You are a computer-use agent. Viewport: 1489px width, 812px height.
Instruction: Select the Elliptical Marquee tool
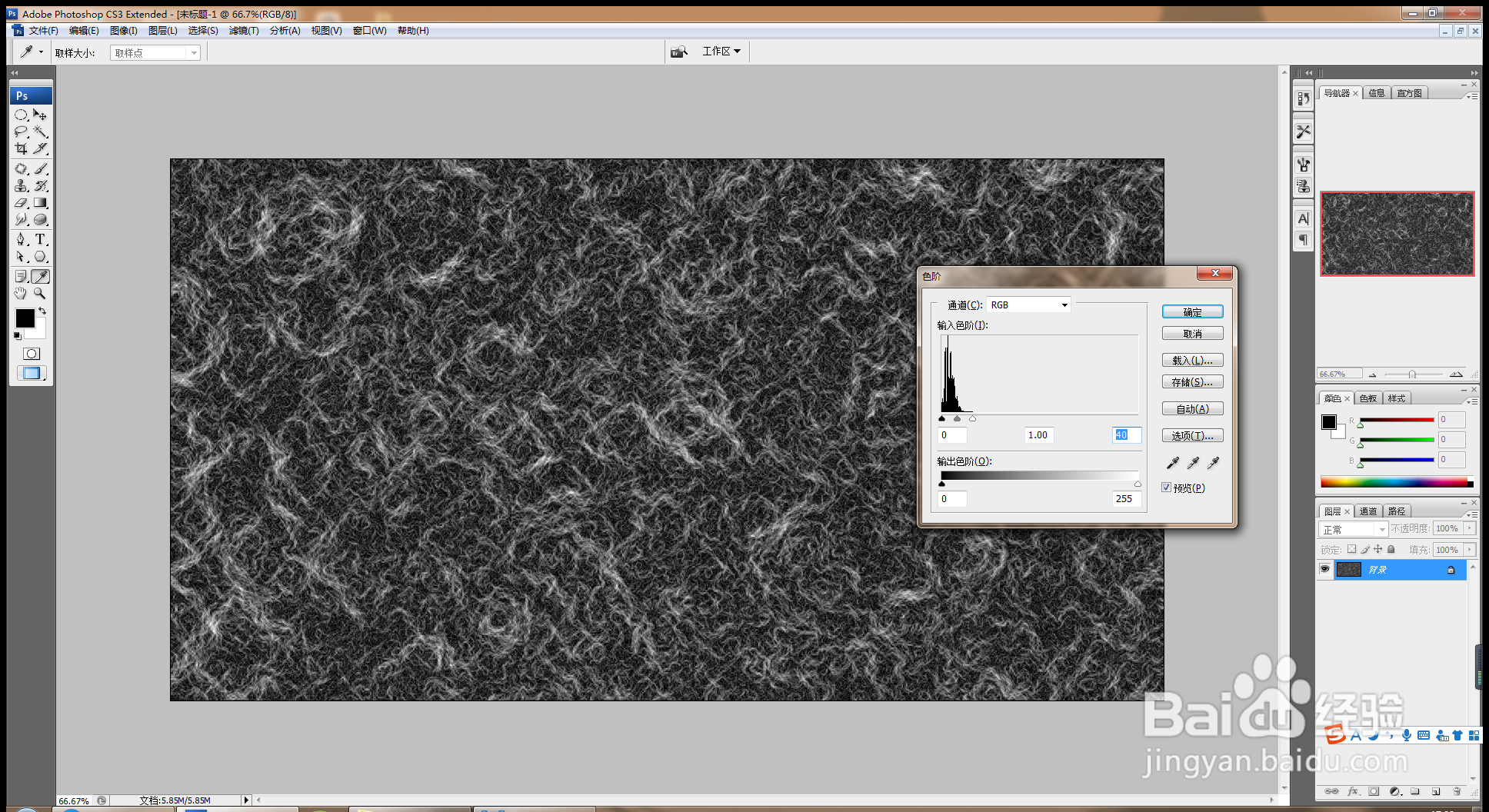(x=22, y=115)
